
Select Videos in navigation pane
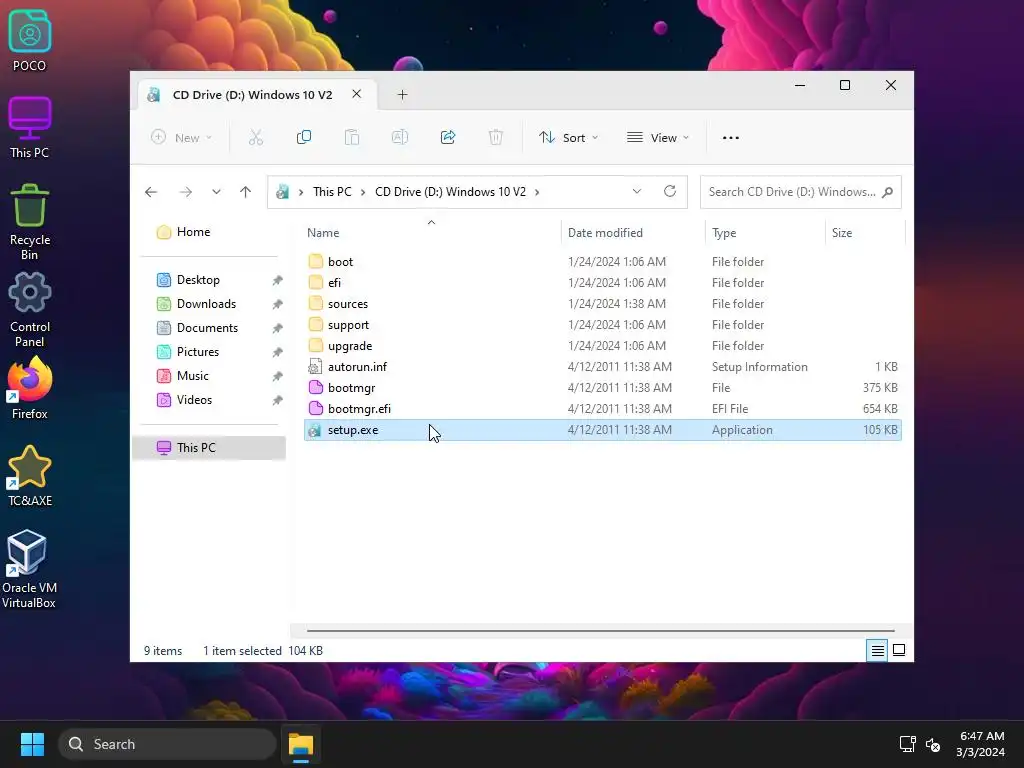tap(209, 400)
